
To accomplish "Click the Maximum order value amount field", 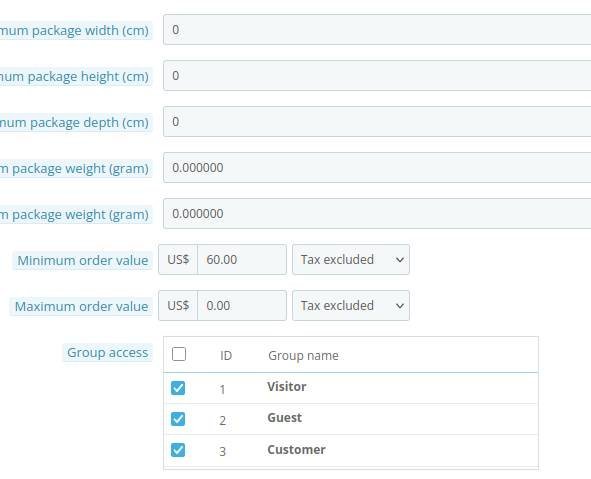I will 242,306.
